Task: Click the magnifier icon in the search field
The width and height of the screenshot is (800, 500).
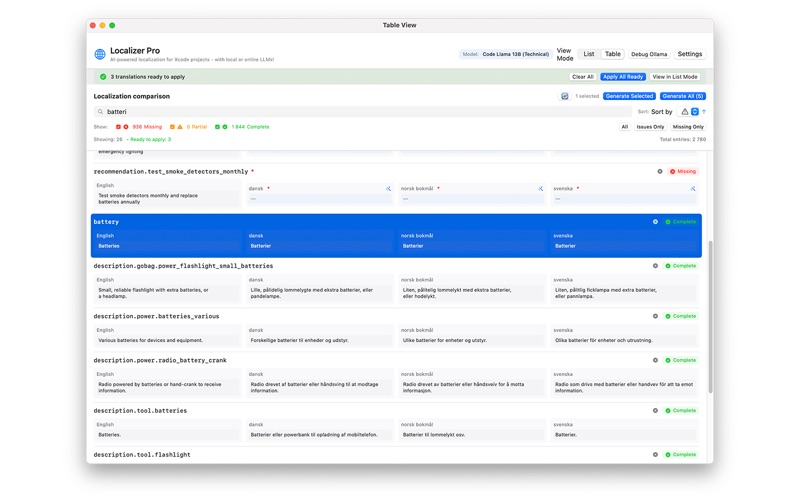Action: pyautogui.click(x=101, y=112)
